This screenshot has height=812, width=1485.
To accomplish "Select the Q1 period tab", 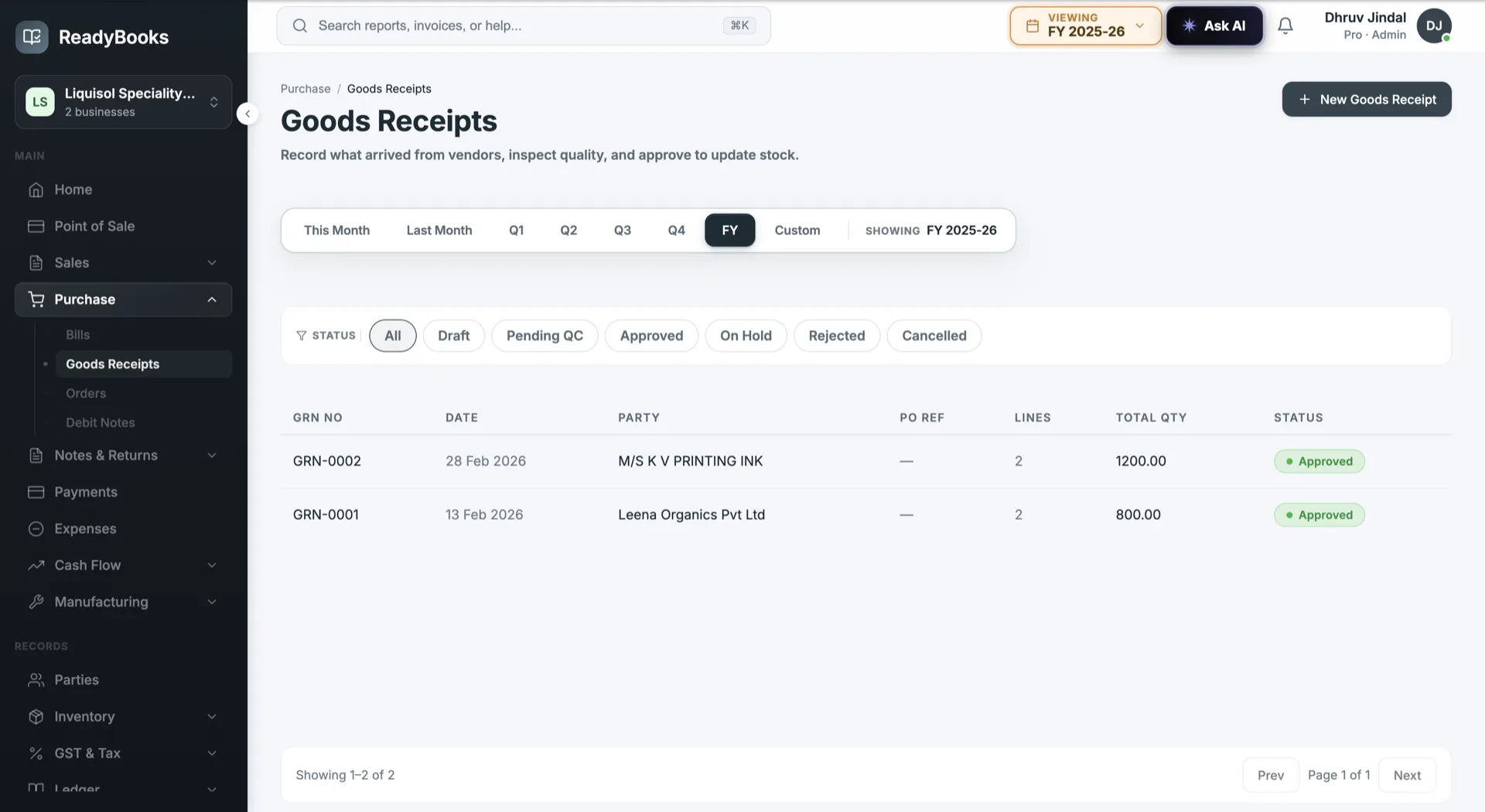I will 517,230.
